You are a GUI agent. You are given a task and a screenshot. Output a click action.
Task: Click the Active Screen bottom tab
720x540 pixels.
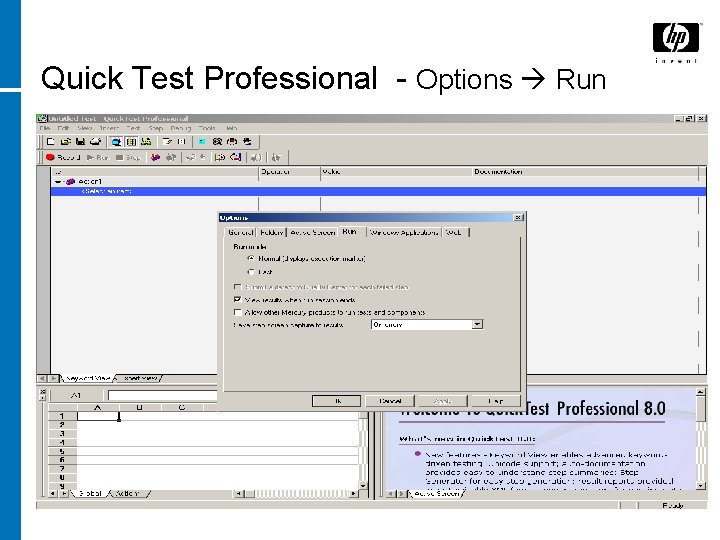[x=437, y=494]
